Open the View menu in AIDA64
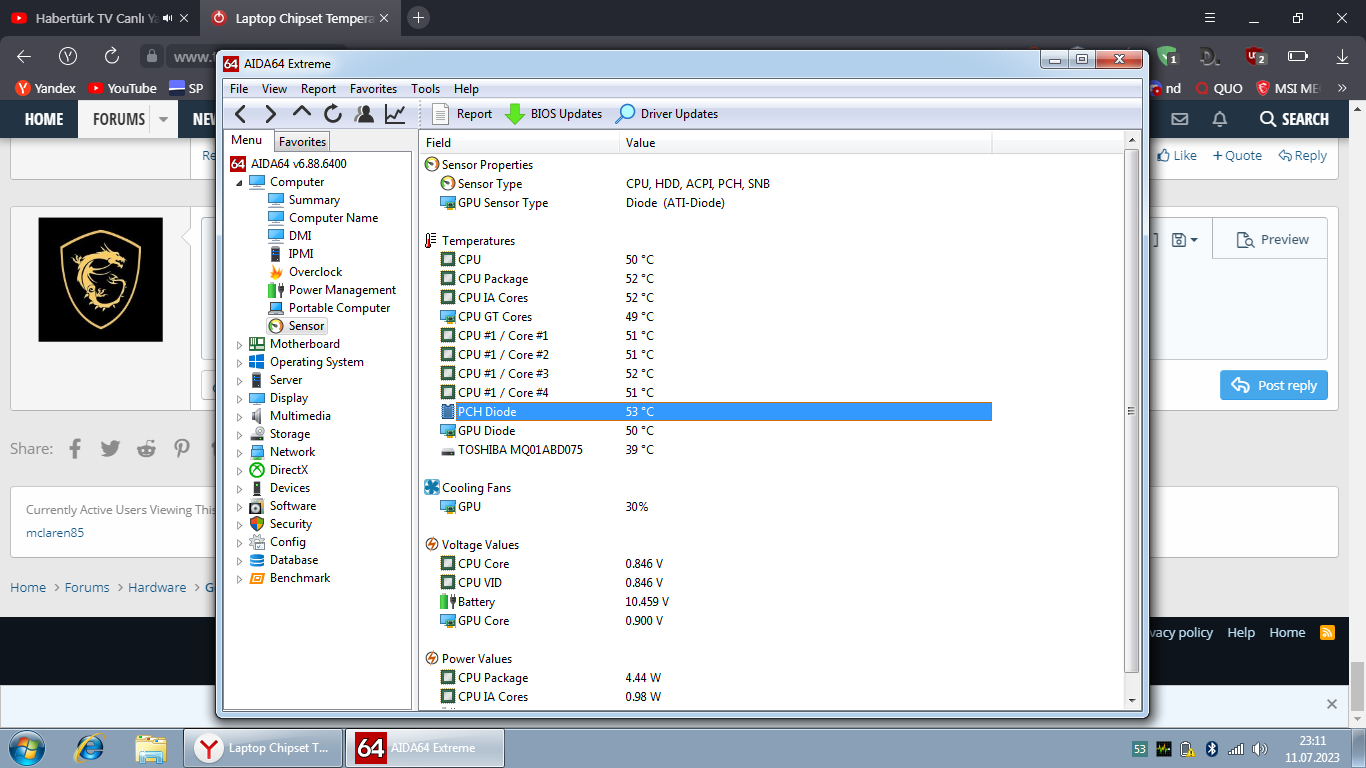This screenshot has width=1366, height=768. 274,89
